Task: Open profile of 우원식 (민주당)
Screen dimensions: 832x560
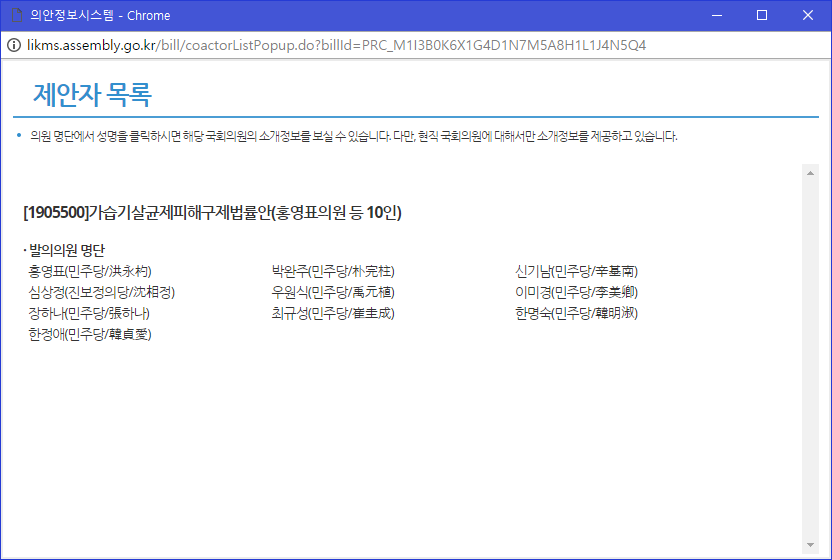Action: pos(333,292)
